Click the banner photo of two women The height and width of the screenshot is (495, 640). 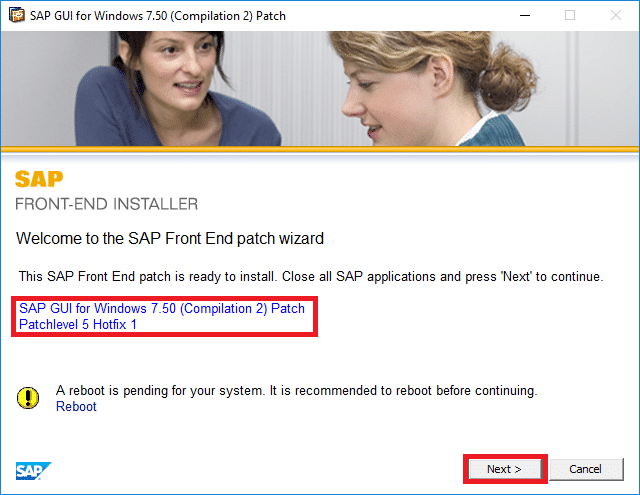(x=320, y=89)
